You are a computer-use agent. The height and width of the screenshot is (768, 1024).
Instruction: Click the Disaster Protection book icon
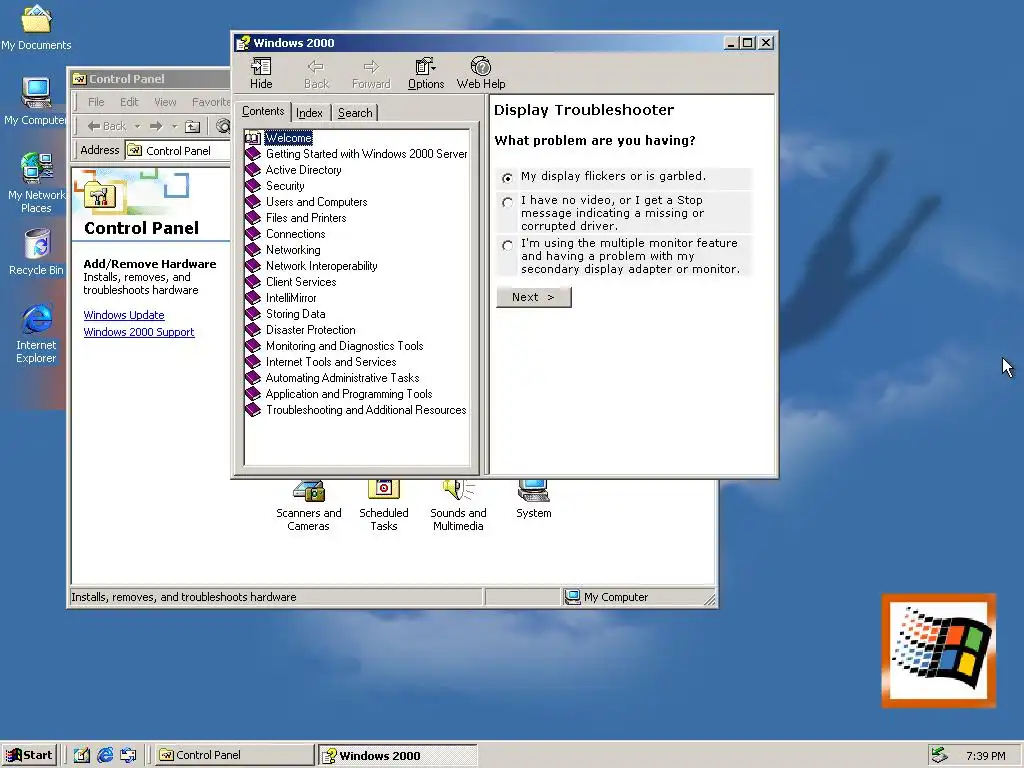[253, 330]
